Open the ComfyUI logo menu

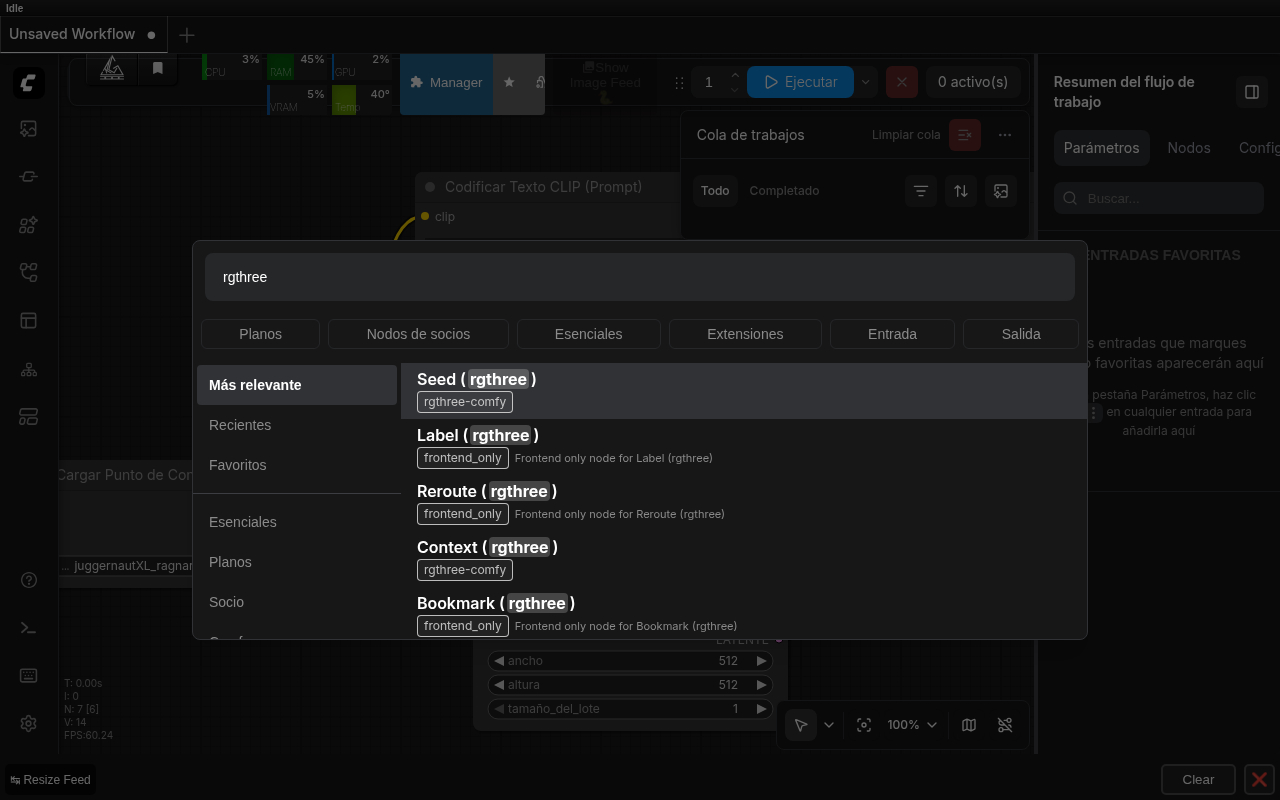coord(29,82)
